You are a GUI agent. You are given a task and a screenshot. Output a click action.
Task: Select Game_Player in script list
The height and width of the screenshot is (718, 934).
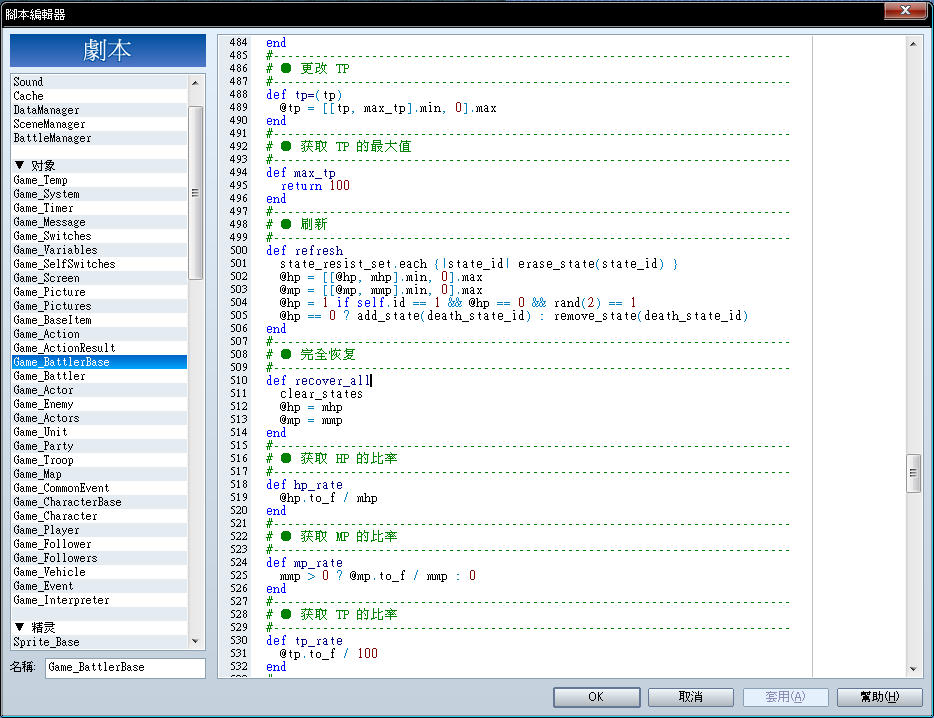coord(99,530)
